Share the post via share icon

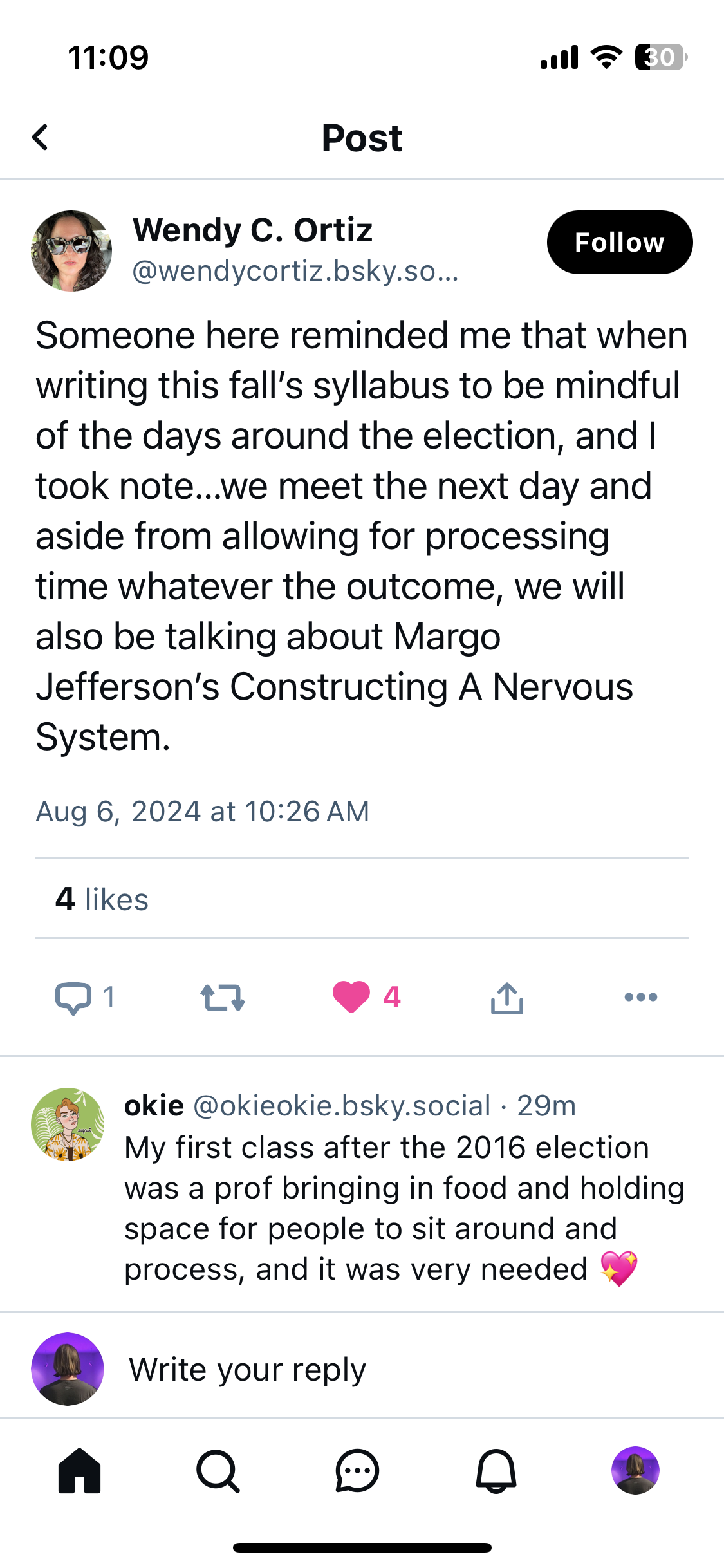click(507, 998)
